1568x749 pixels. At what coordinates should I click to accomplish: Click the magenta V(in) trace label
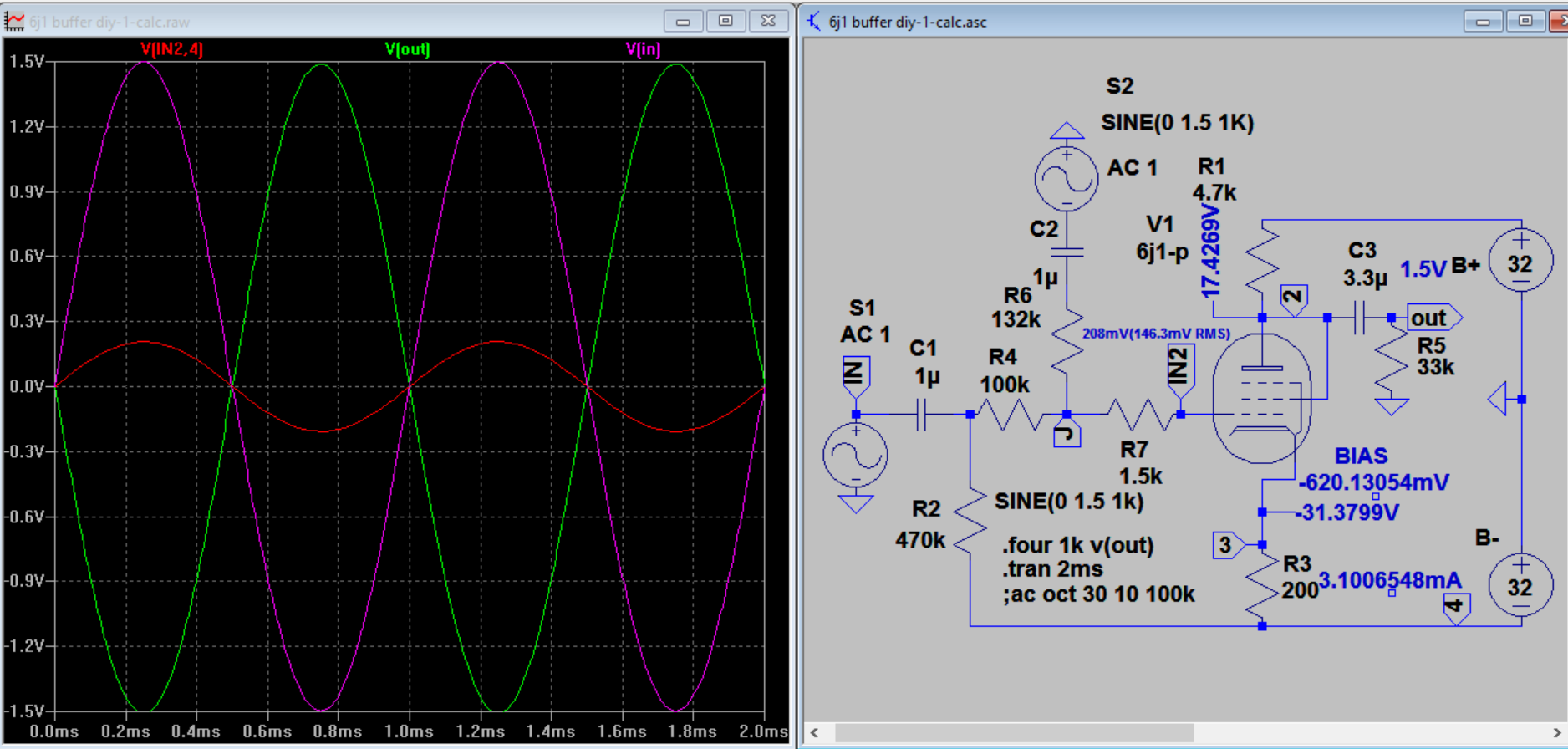643,49
